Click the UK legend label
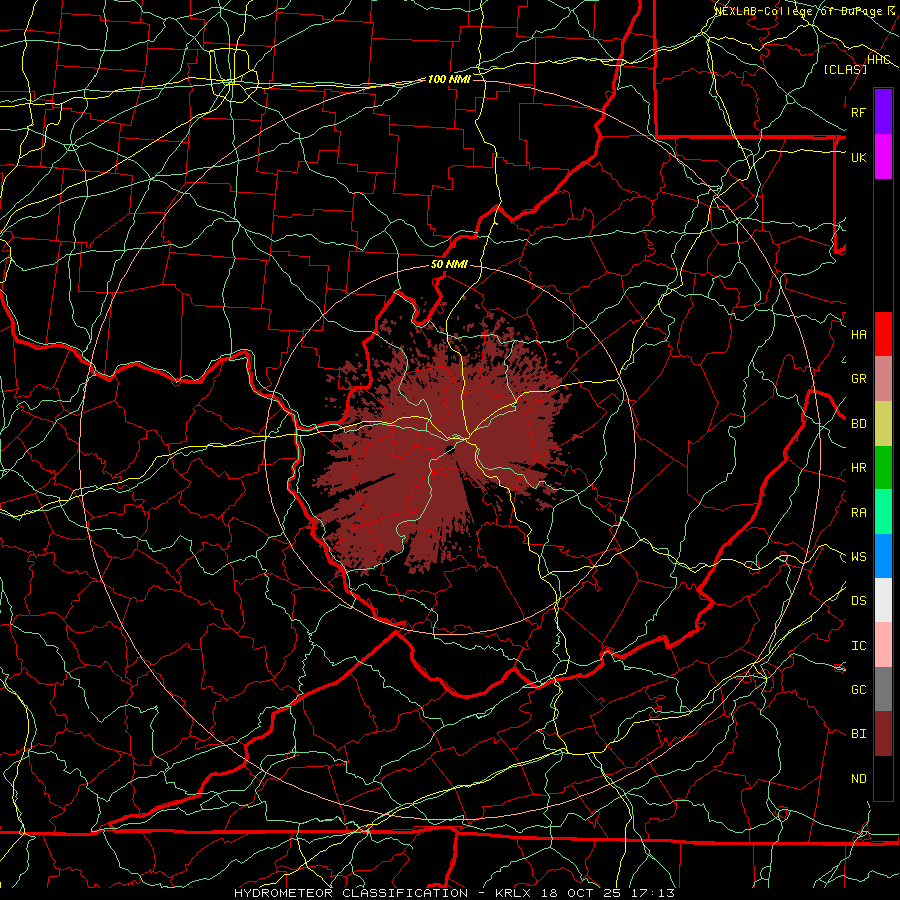Screen dimensions: 900x900 [859, 157]
